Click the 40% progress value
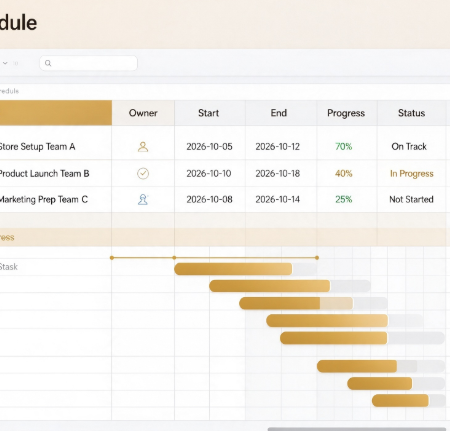This screenshot has width=450, height=431. 344,173
